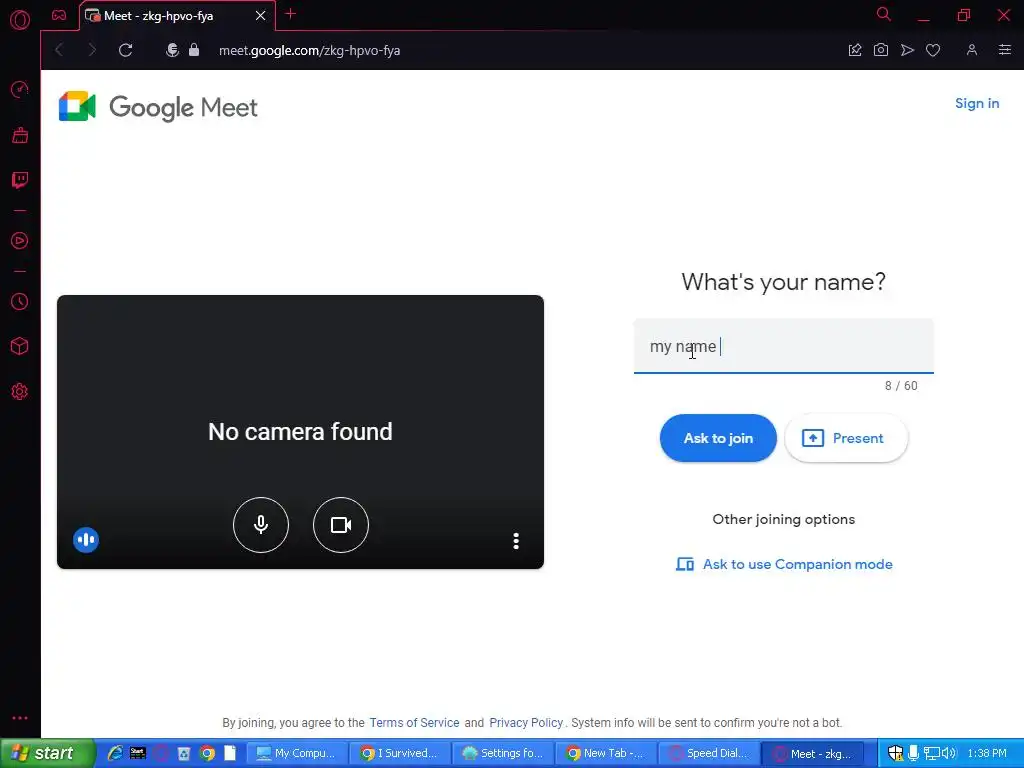
Task: Click Ask to join button
Action: [x=718, y=438]
